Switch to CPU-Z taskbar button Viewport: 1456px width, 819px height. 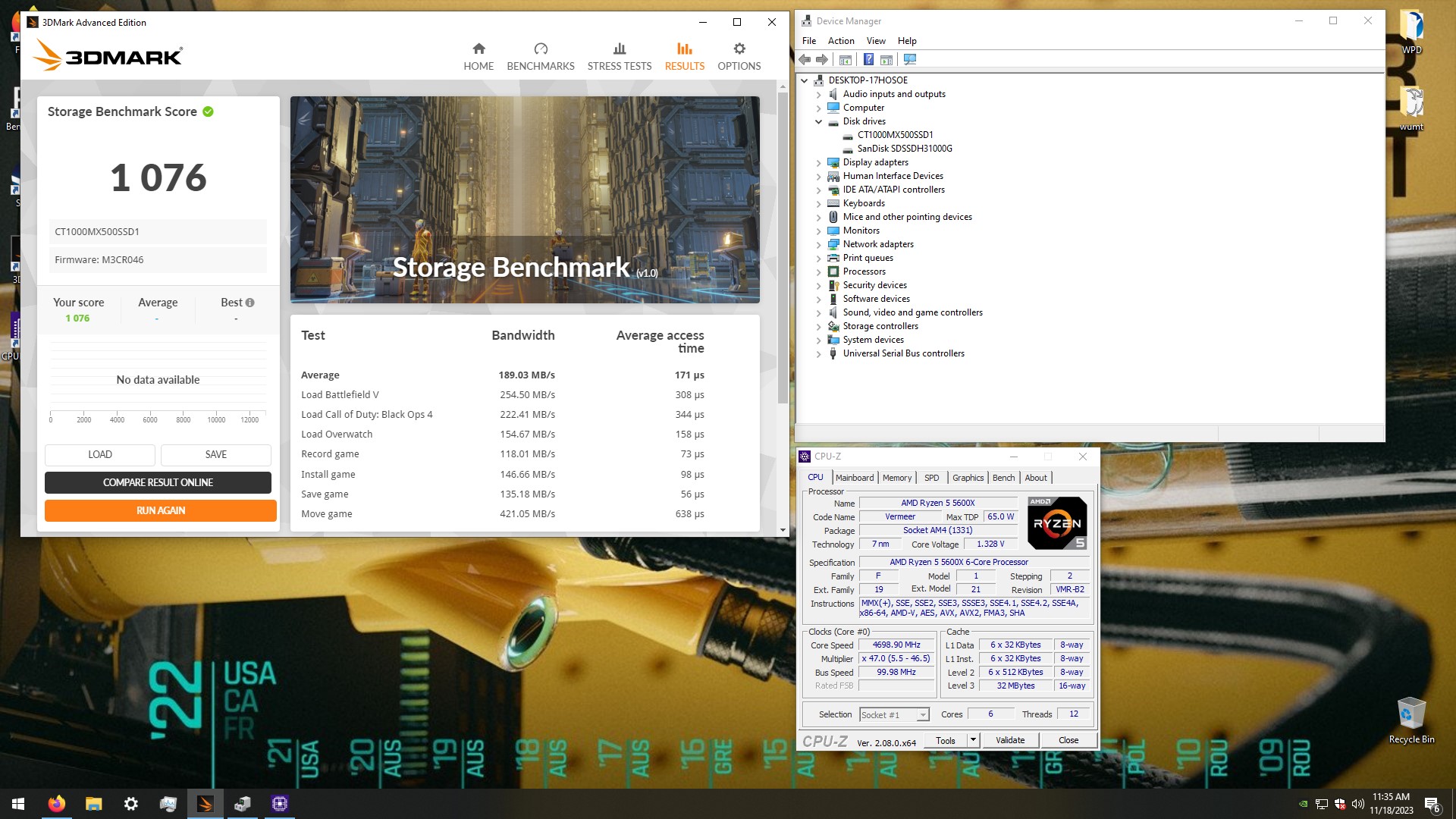(279, 804)
